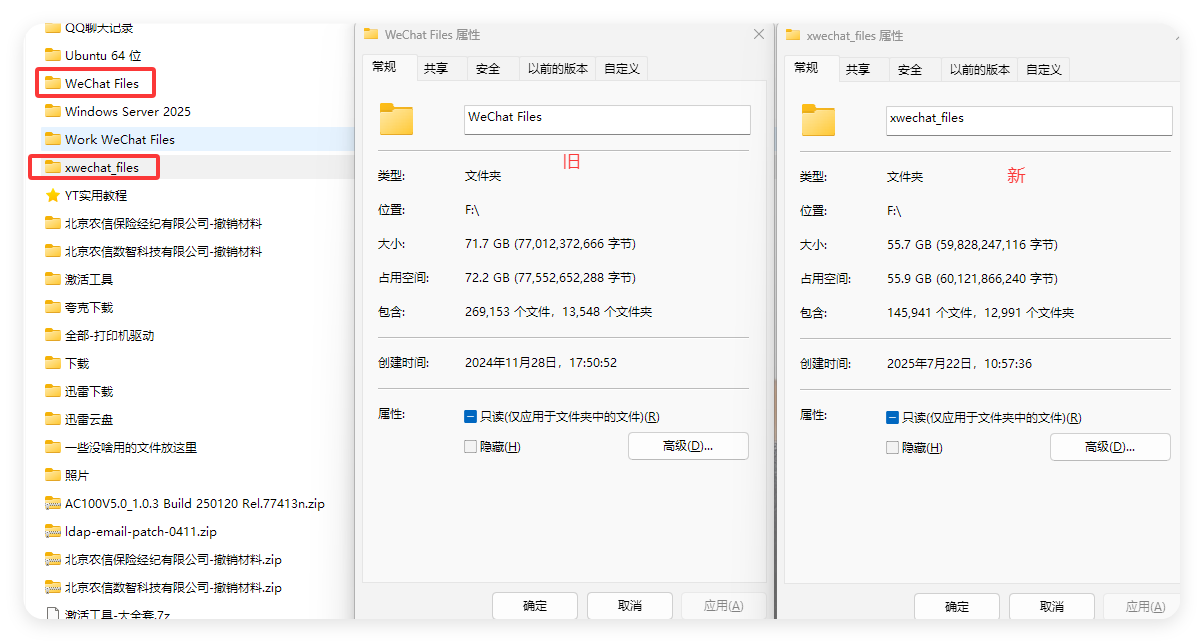1203x642 pixels.
Task: Toggle 只读 checkbox in WeChat Files 属性
Action: (x=471, y=417)
